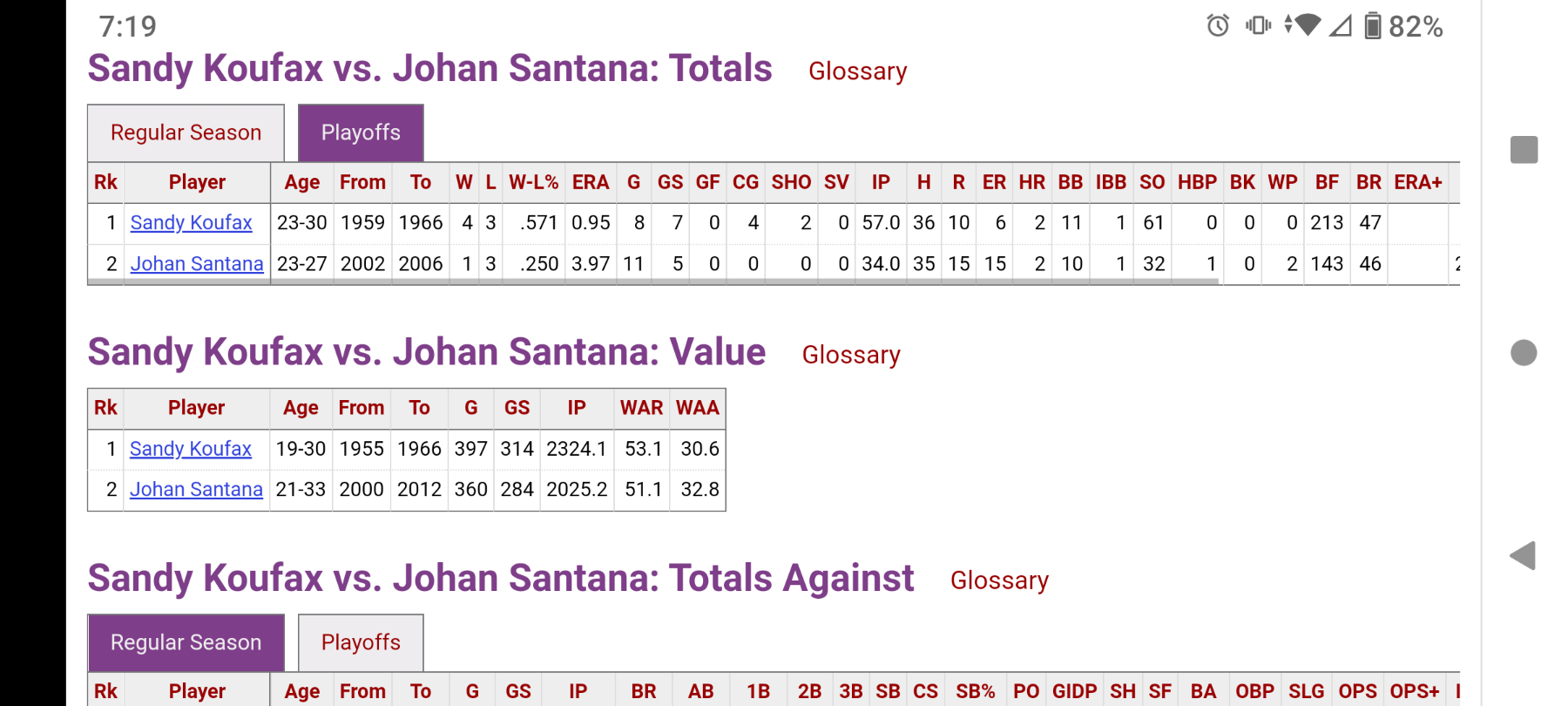The height and width of the screenshot is (706, 1568).
Task: Tap the cellular signal status icon
Action: click(x=1341, y=26)
